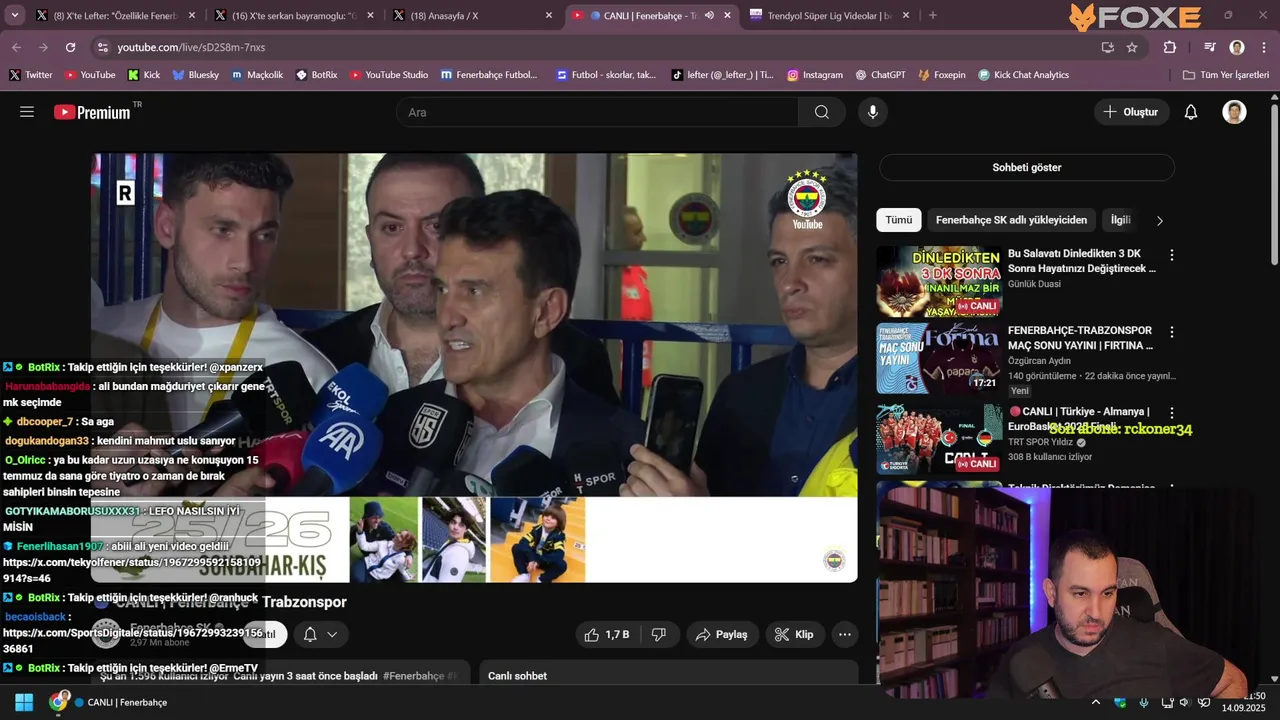
Task: Click install app icon in address bar
Action: (x=1108, y=47)
